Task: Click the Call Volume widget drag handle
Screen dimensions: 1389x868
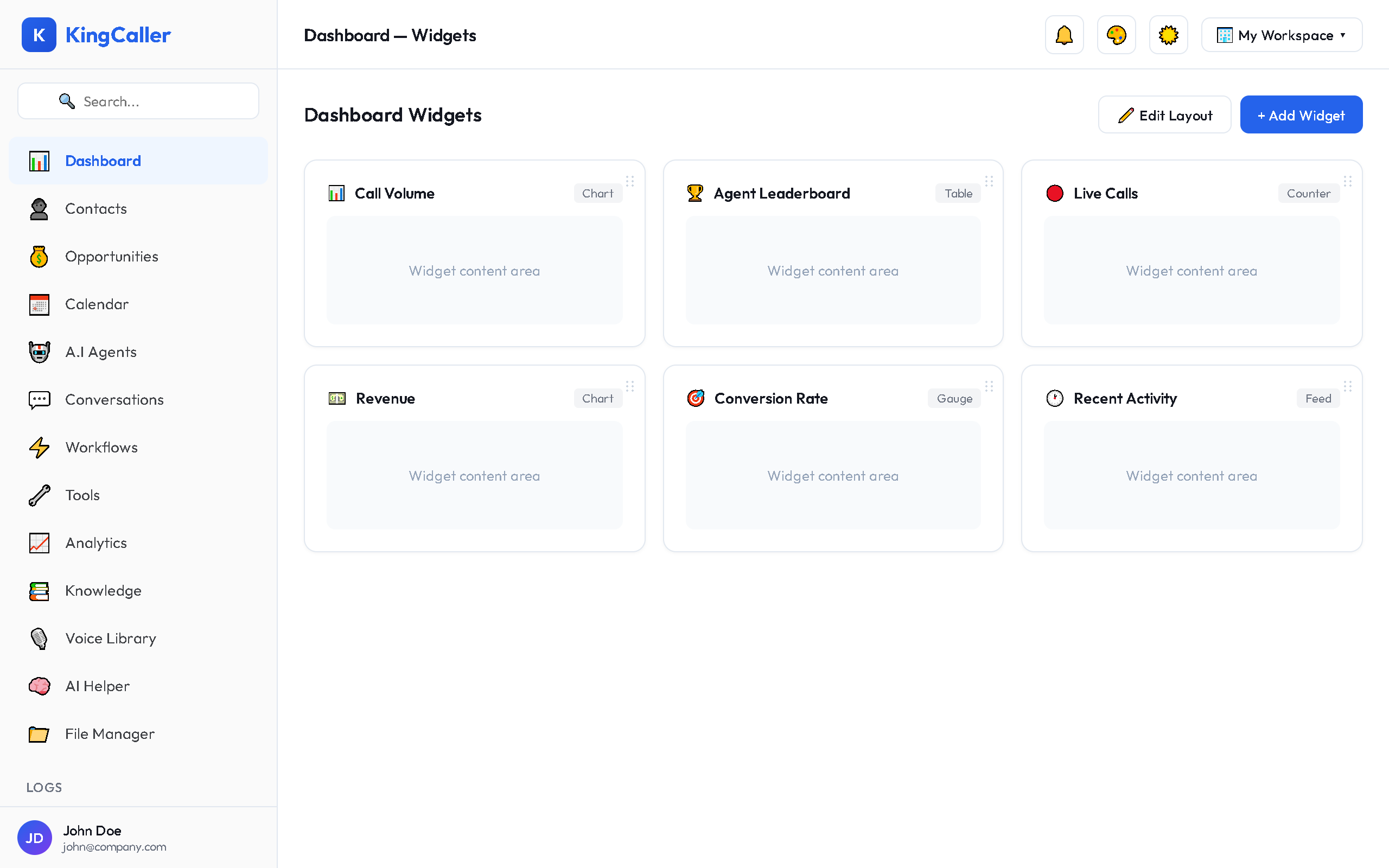Action: click(x=629, y=181)
